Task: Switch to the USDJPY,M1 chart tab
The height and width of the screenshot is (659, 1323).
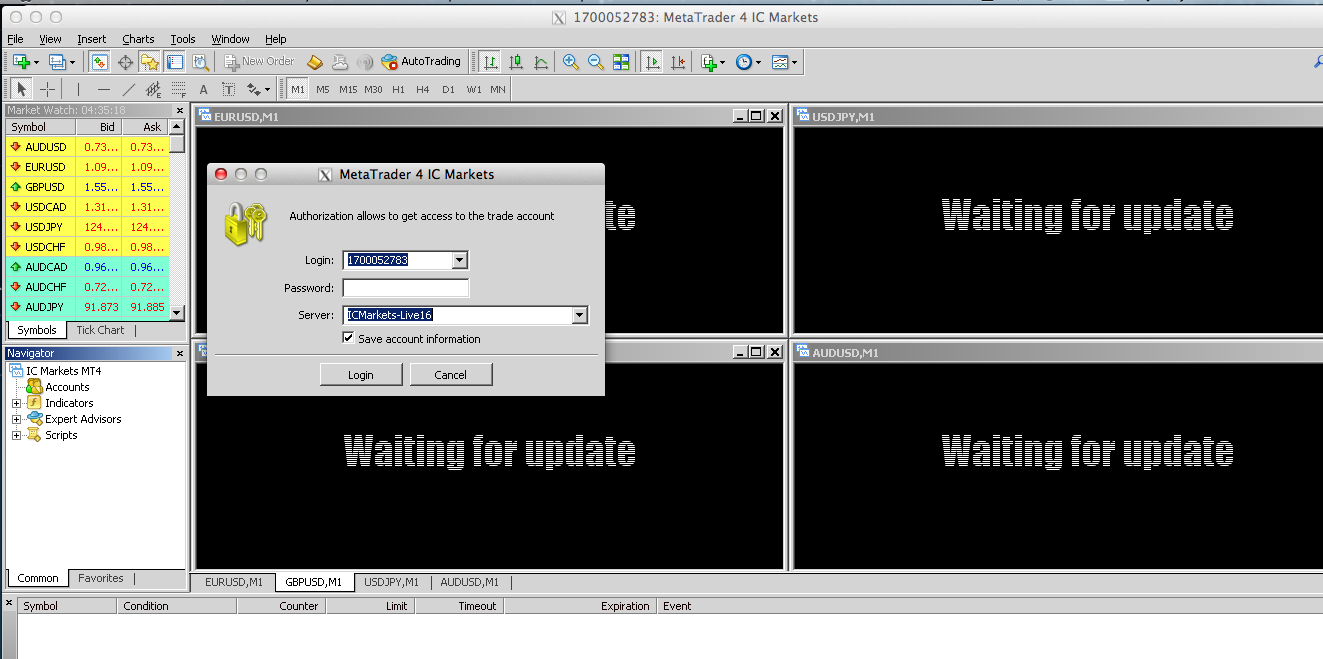Action: 390,582
